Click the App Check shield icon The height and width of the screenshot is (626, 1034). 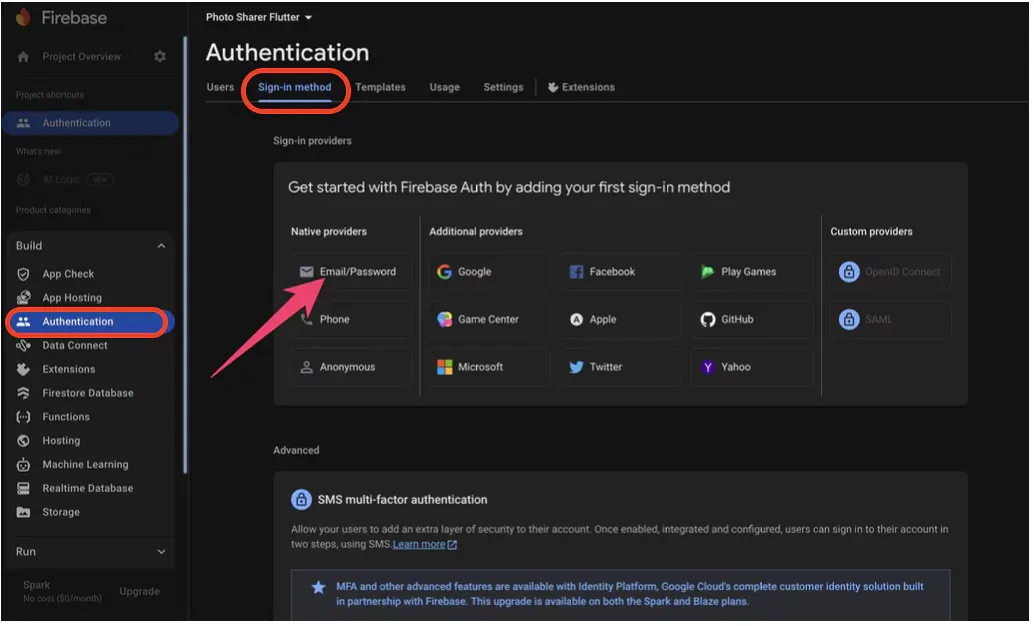click(x=23, y=274)
